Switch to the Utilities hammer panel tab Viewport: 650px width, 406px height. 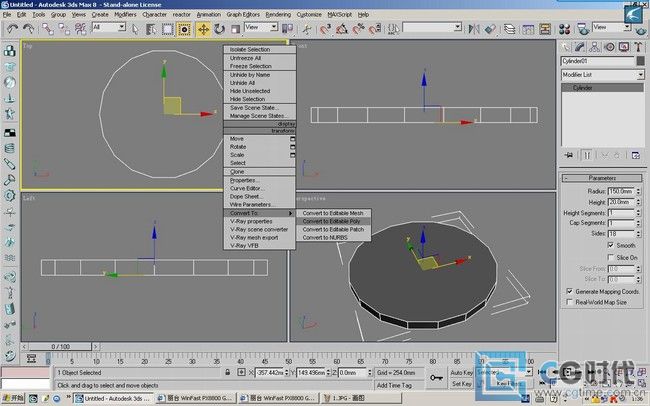[x=638, y=47]
